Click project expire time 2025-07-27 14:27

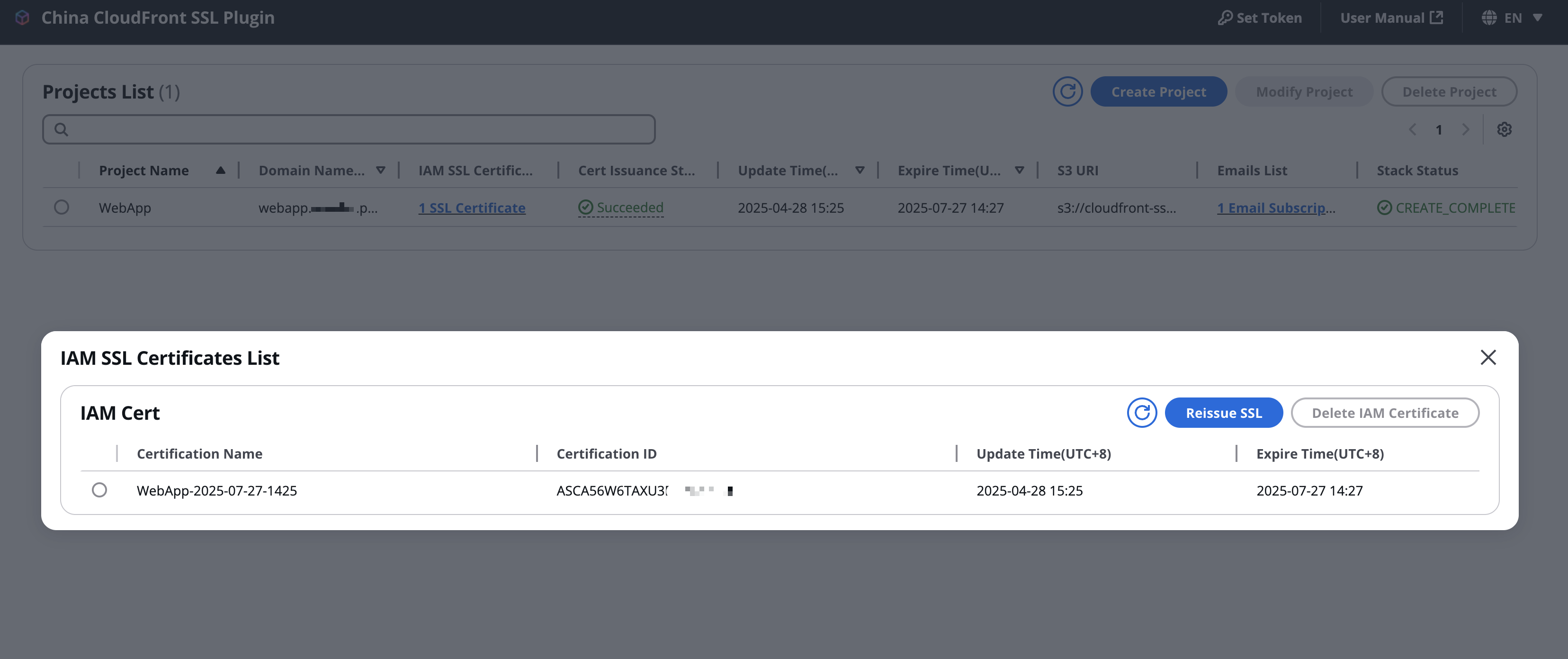click(x=950, y=208)
